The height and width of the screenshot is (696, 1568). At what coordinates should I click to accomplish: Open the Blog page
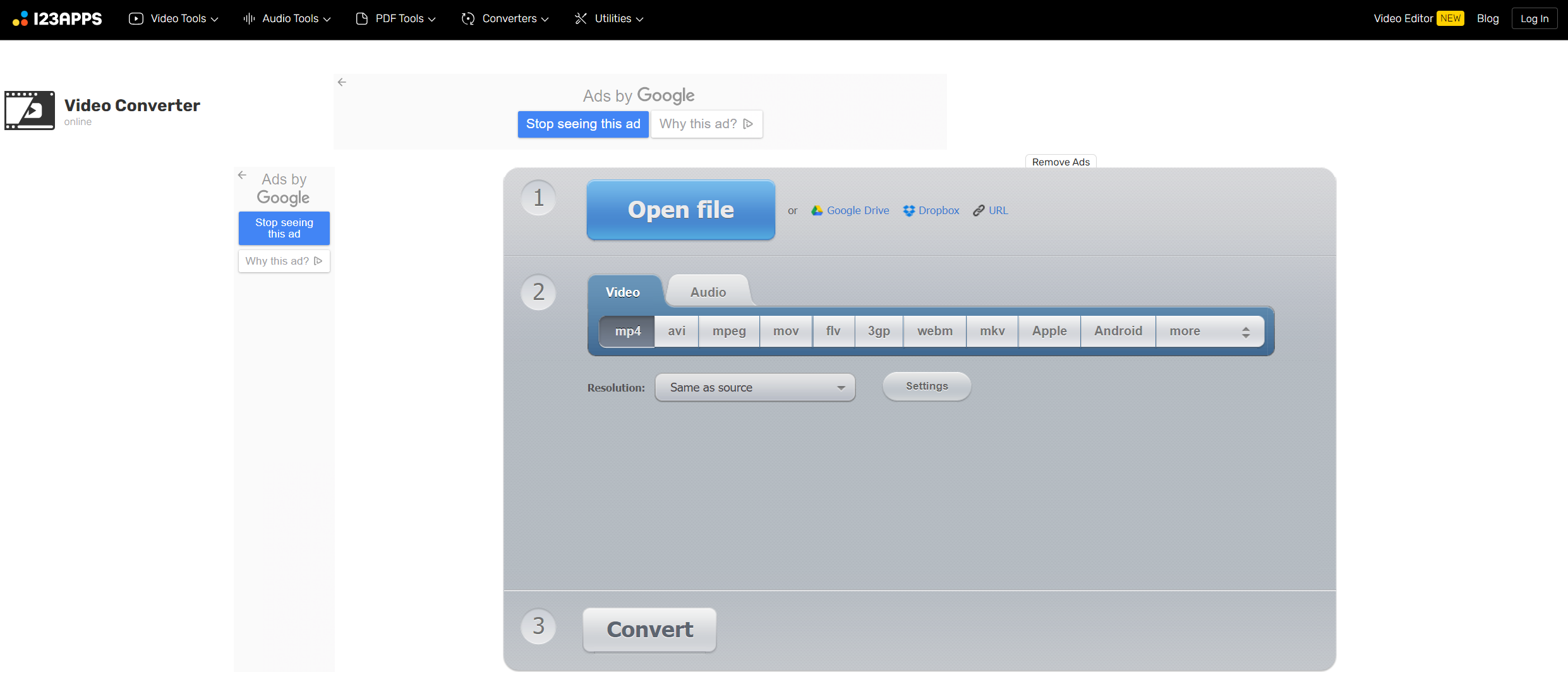pyautogui.click(x=1488, y=18)
